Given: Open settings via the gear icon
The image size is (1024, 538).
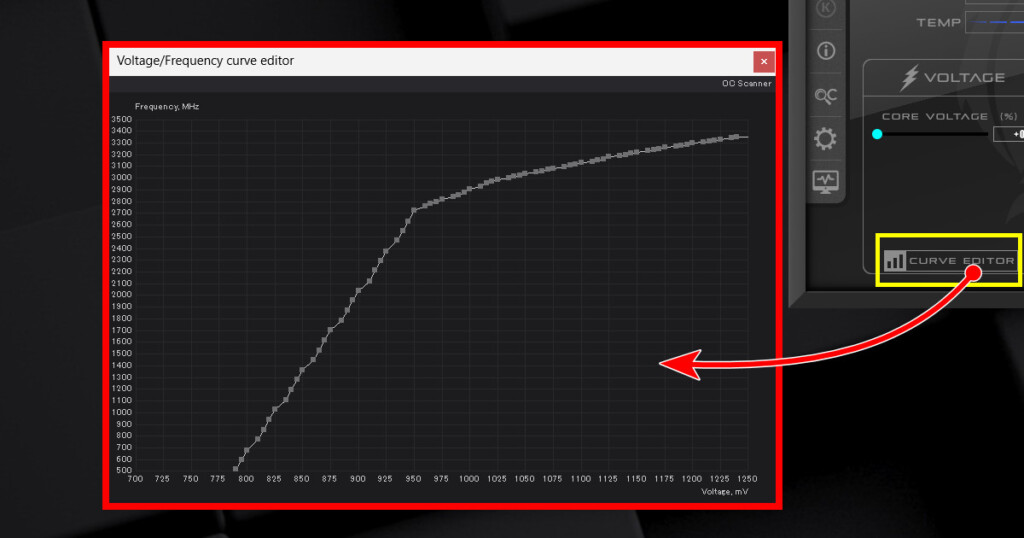Looking at the screenshot, I should point(826,139).
